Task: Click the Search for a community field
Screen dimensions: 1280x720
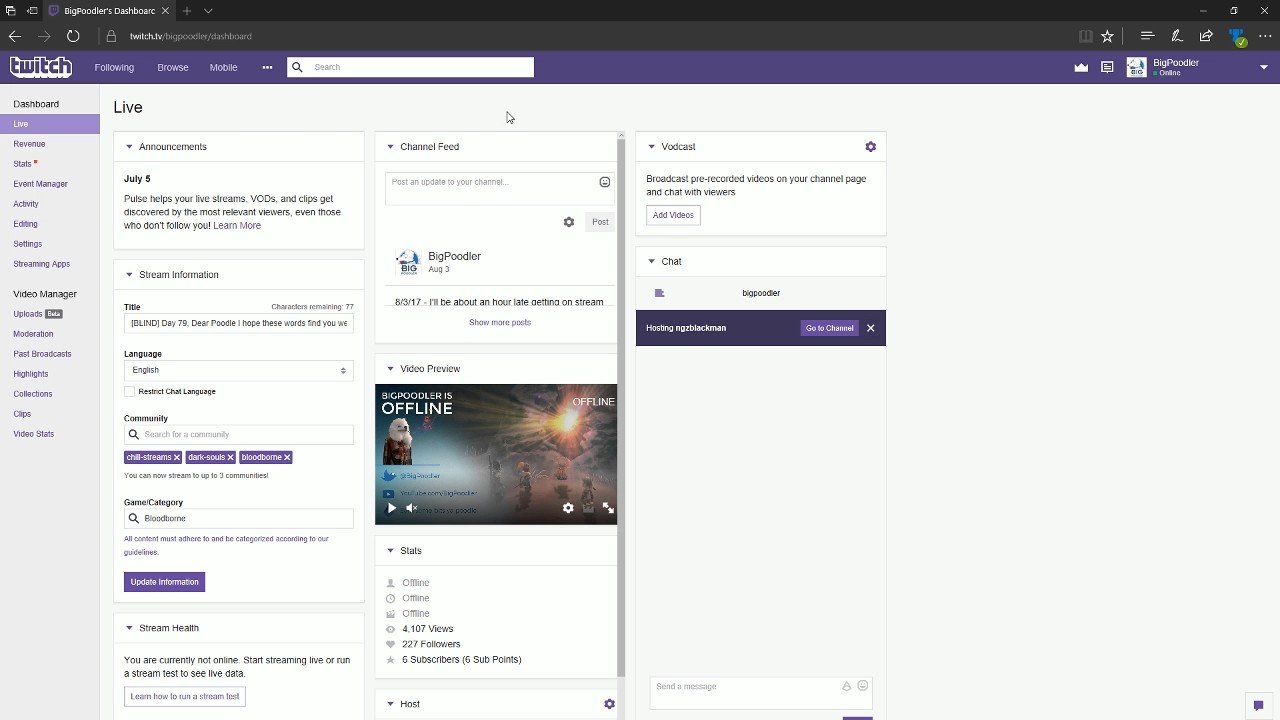Action: coord(238,434)
